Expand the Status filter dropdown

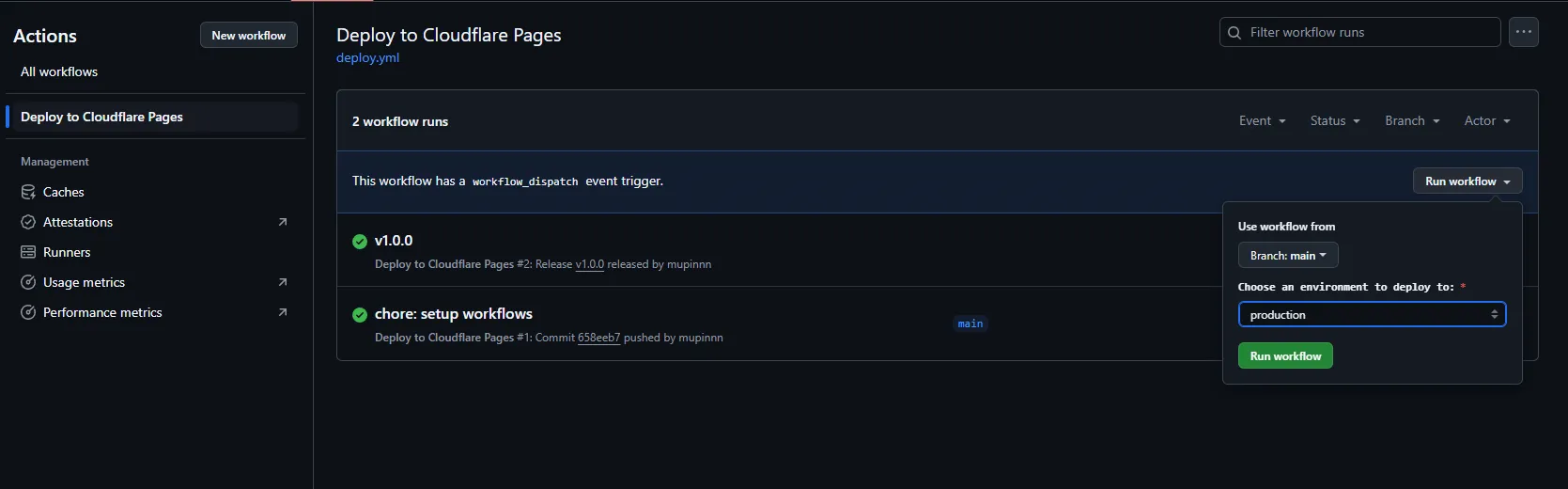click(x=1334, y=121)
